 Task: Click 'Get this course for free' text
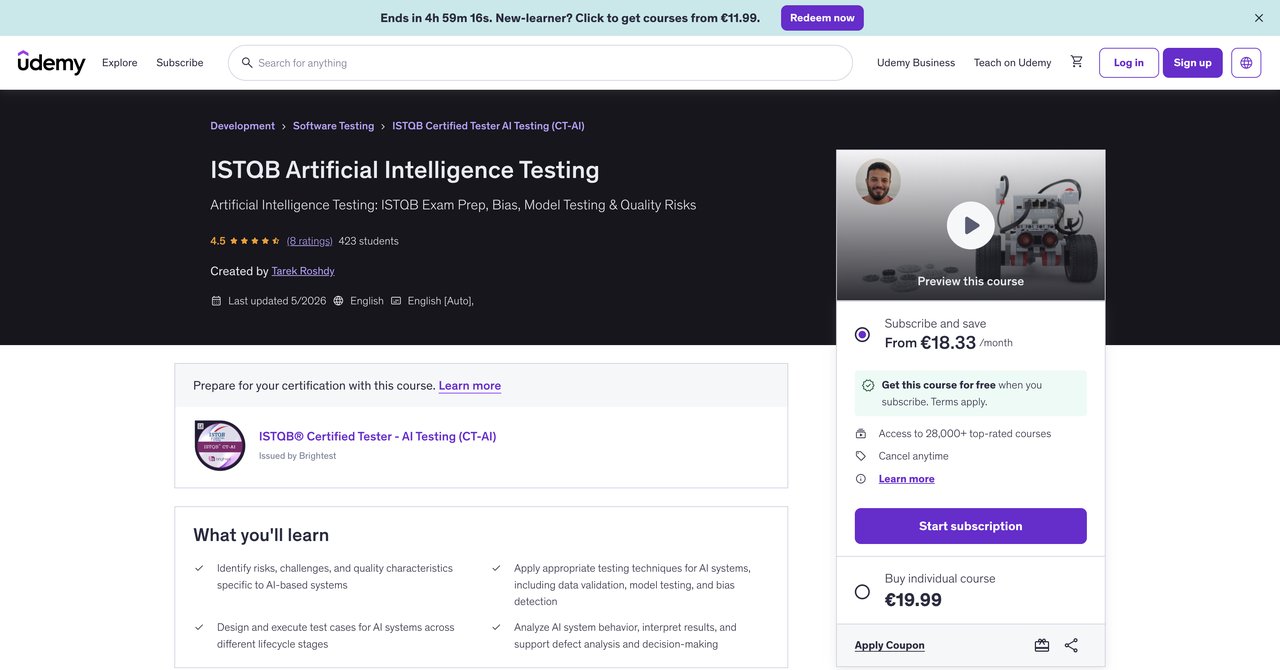click(939, 385)
